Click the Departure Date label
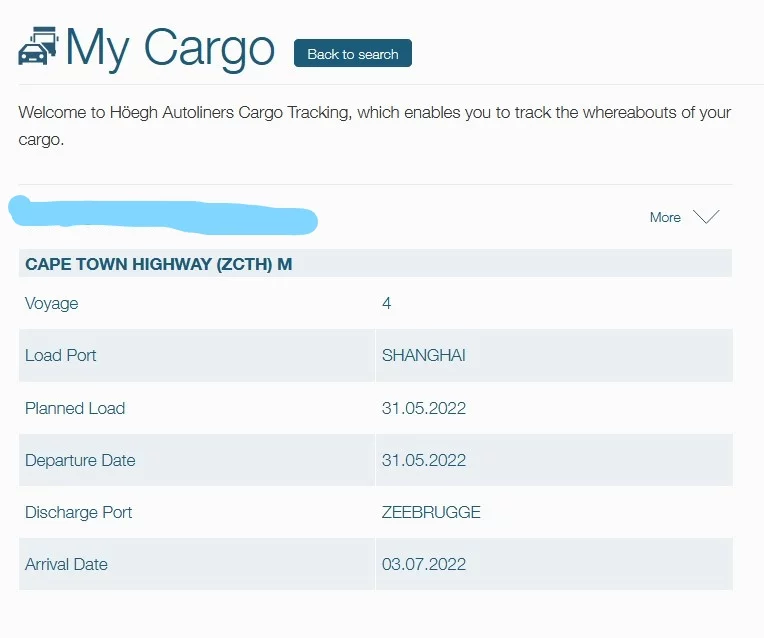 pos(80,460)
